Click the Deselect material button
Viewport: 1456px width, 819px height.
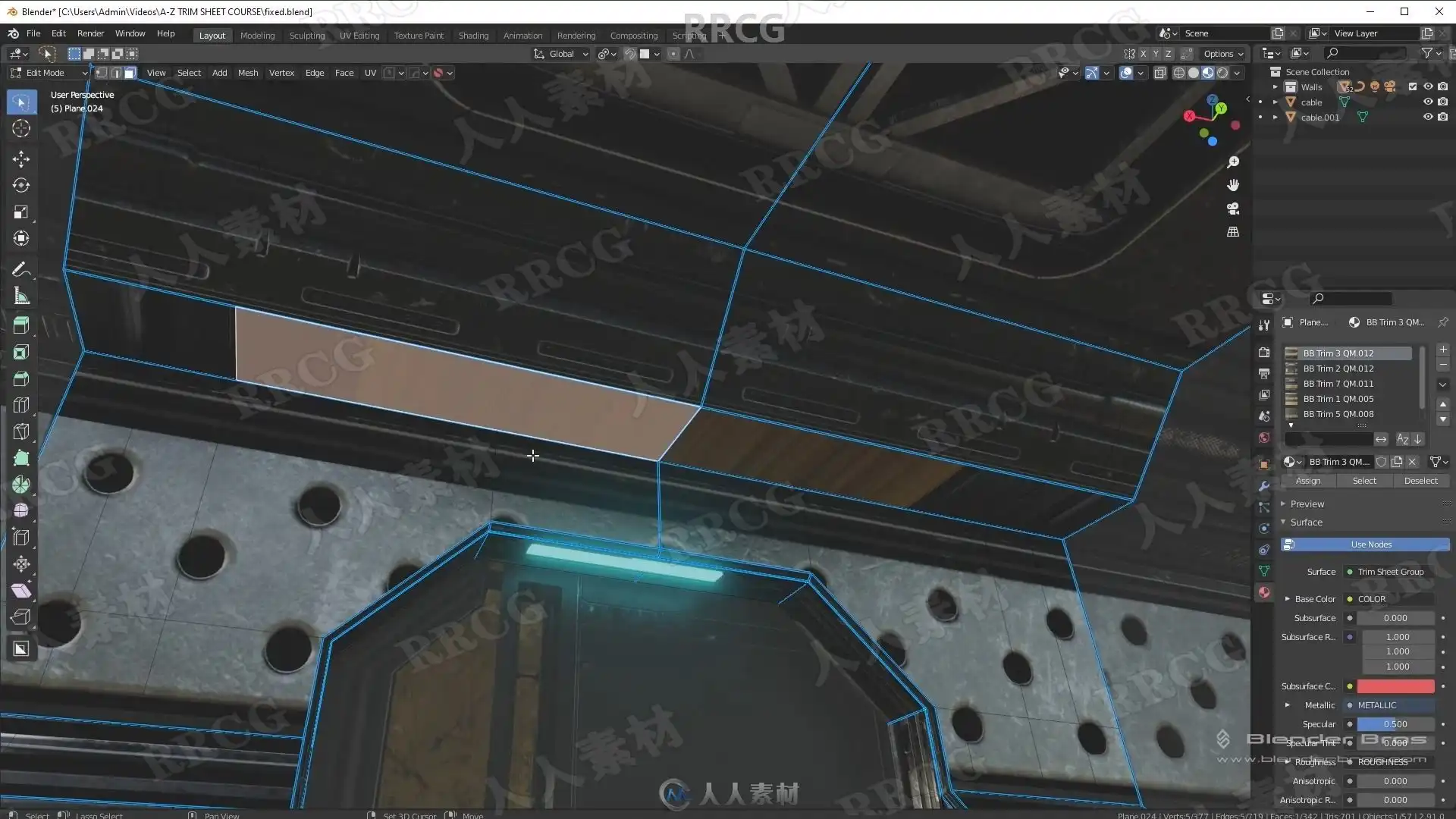point(1420,481)
